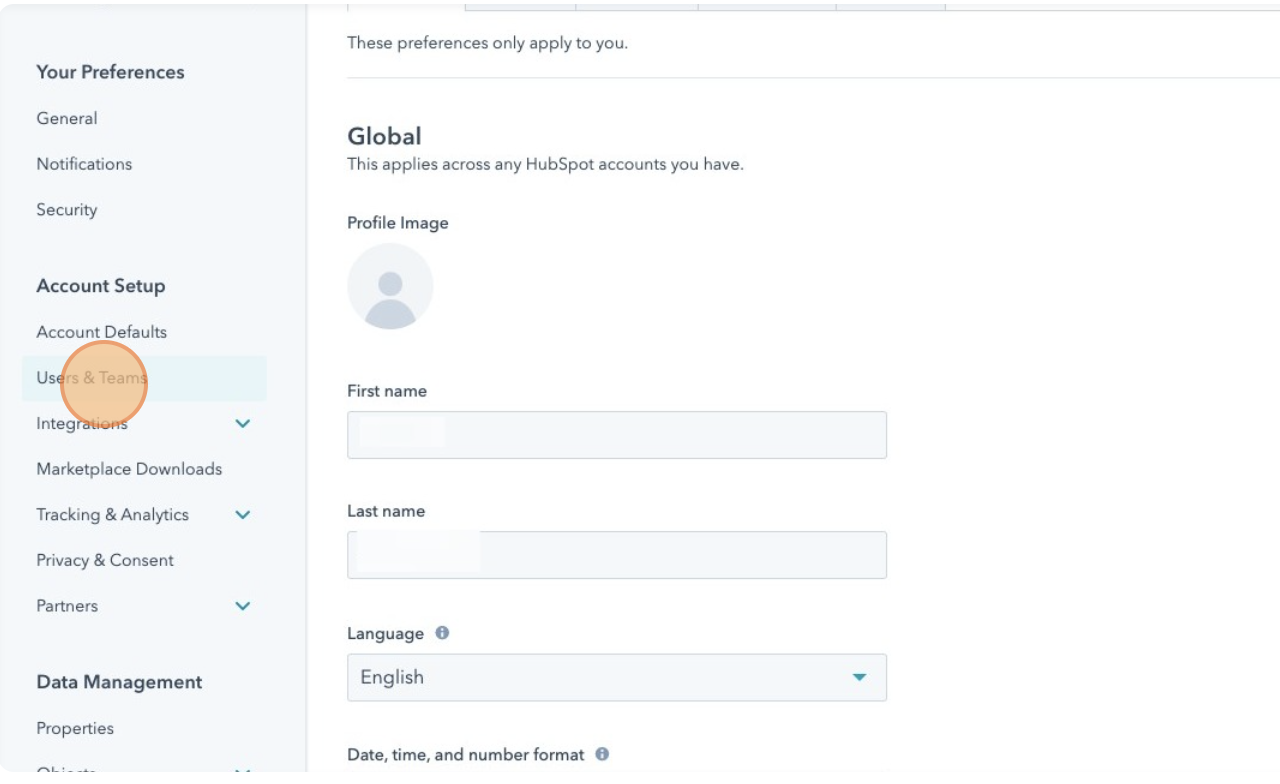Screen dimensions: 1280x784
Task: Open Account Defaults under Account Setup
Action: [101, 331]
